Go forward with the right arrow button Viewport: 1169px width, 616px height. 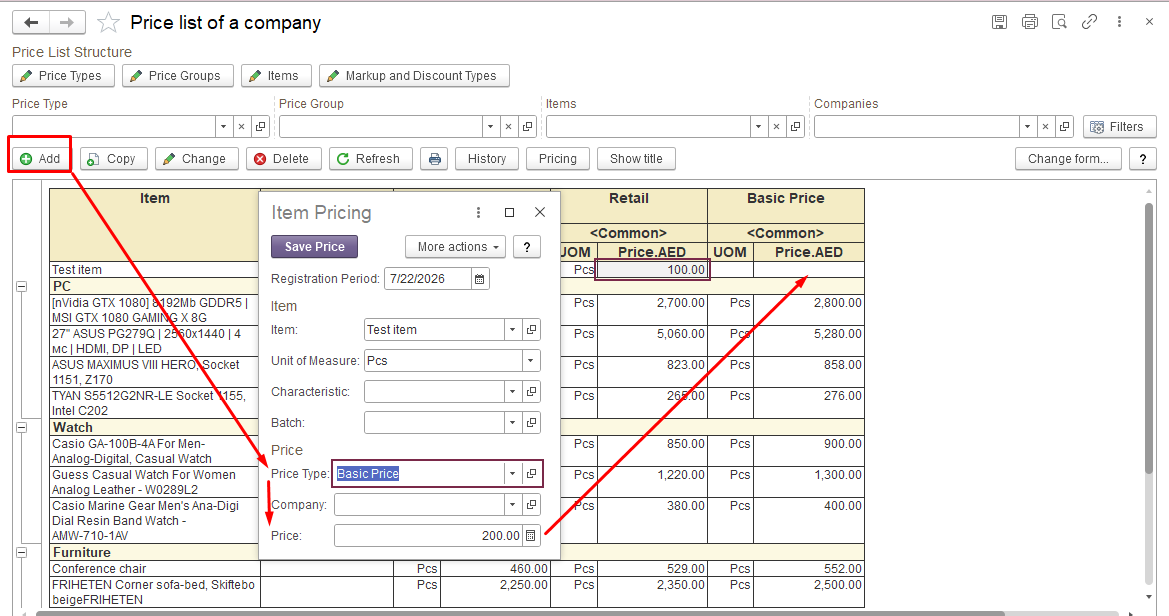click(67, 22)
